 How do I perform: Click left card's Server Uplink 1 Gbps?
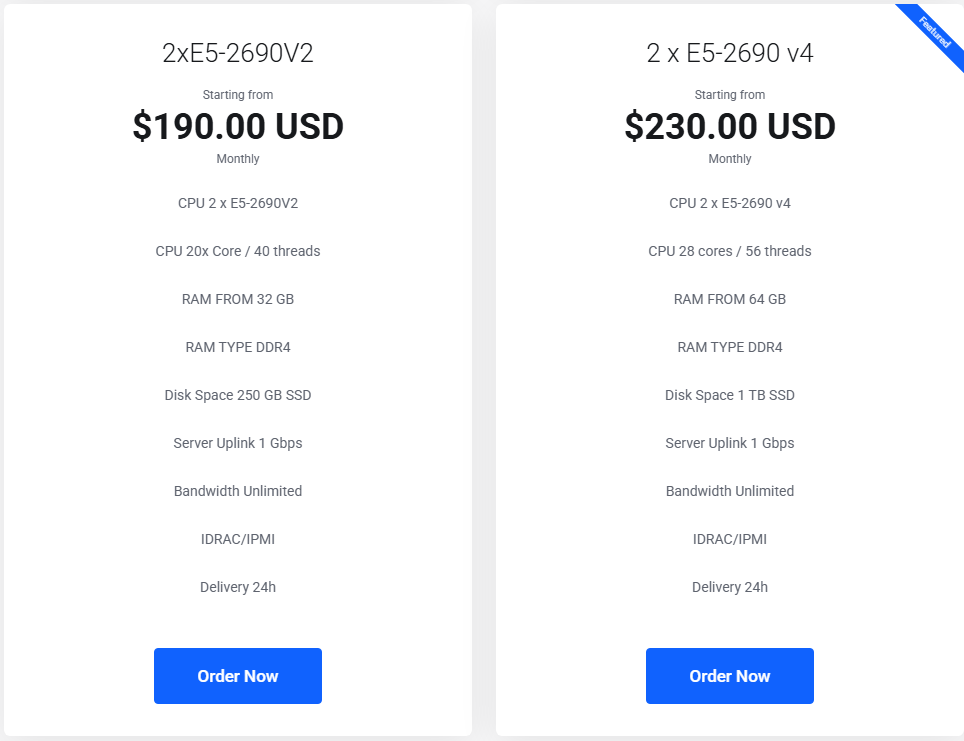[x=238, y=443]
